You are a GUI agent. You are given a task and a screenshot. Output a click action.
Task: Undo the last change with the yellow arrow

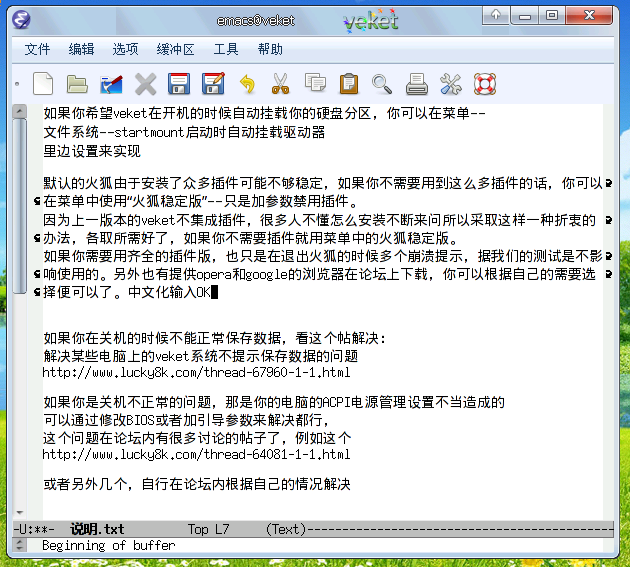[248, 84]
